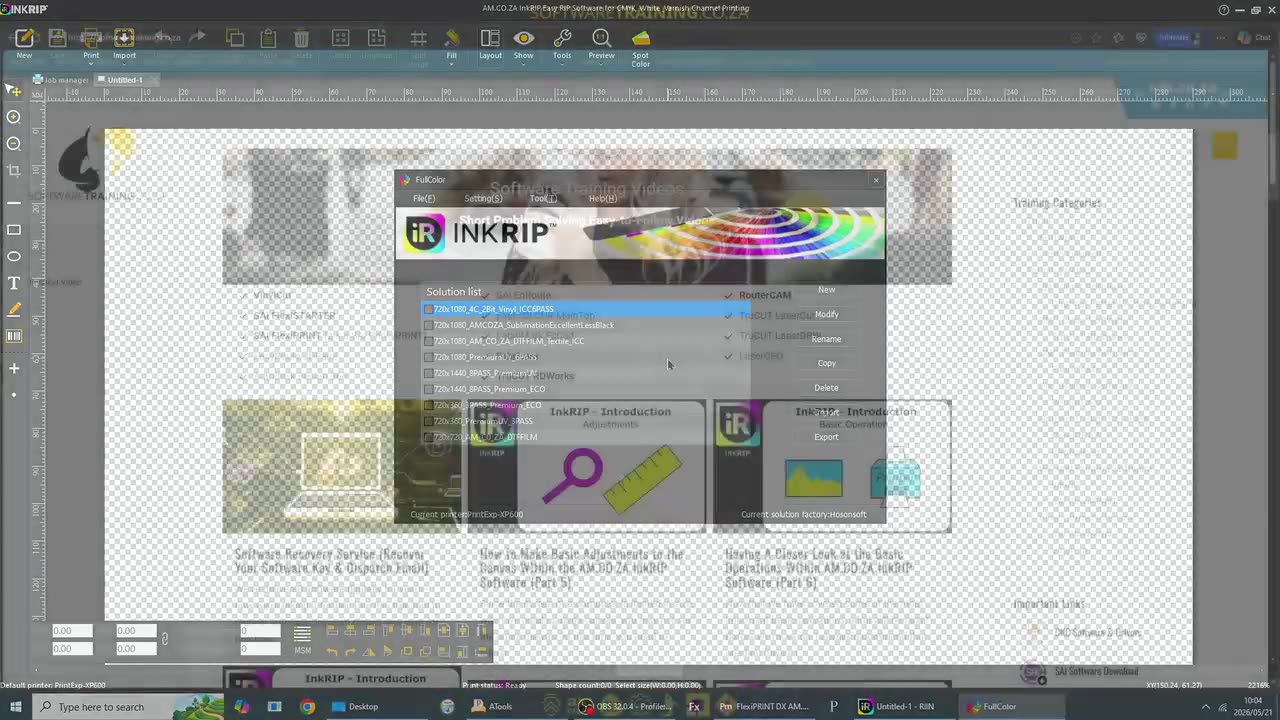Expand the Print dropdown arrow

coord(91,65)
